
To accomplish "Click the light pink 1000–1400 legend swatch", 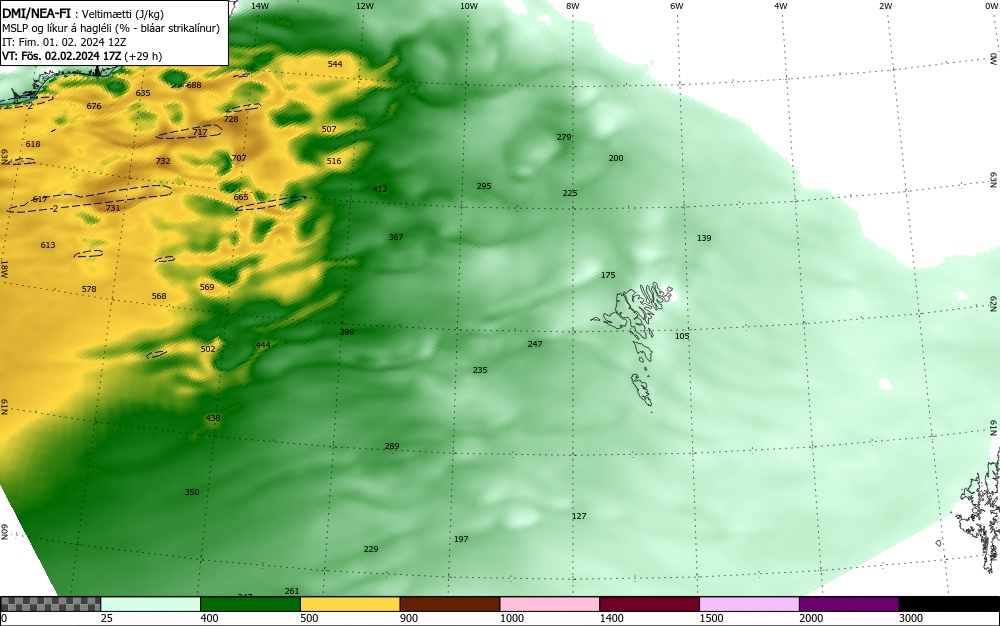I will [550, 604].
